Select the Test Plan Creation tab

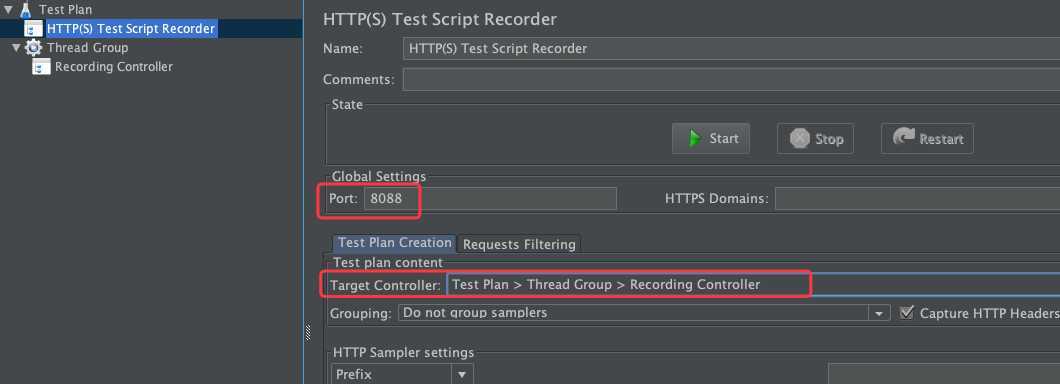click(395, 243)
